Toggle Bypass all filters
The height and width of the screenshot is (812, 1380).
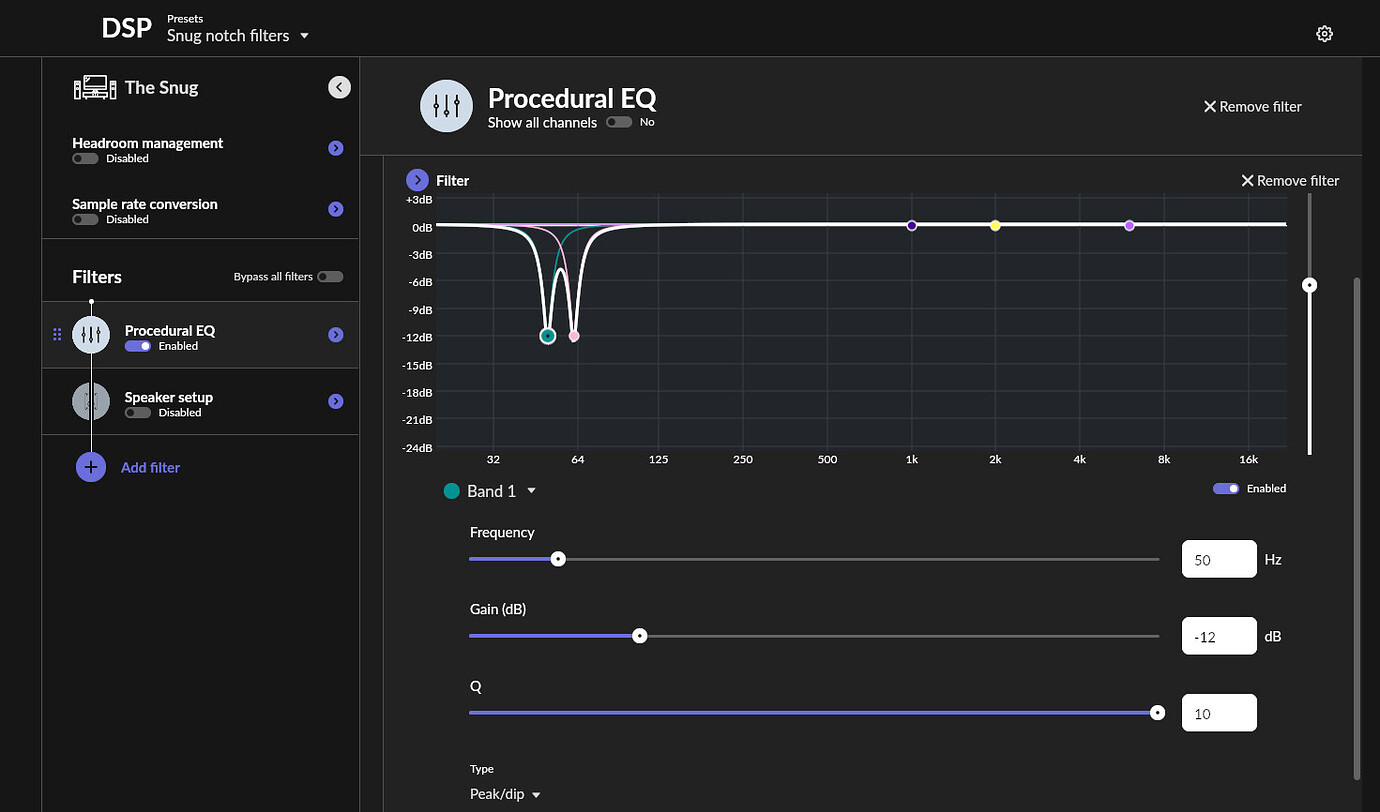coord(330,276)
